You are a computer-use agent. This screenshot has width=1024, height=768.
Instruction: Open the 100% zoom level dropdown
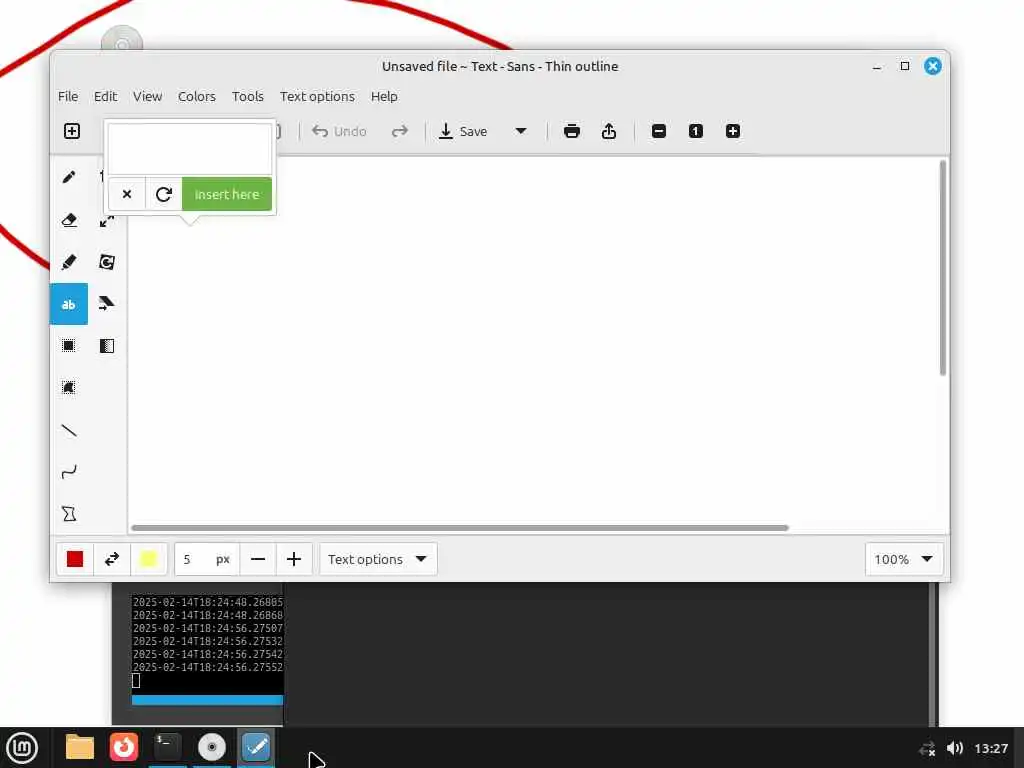point(904,559)
